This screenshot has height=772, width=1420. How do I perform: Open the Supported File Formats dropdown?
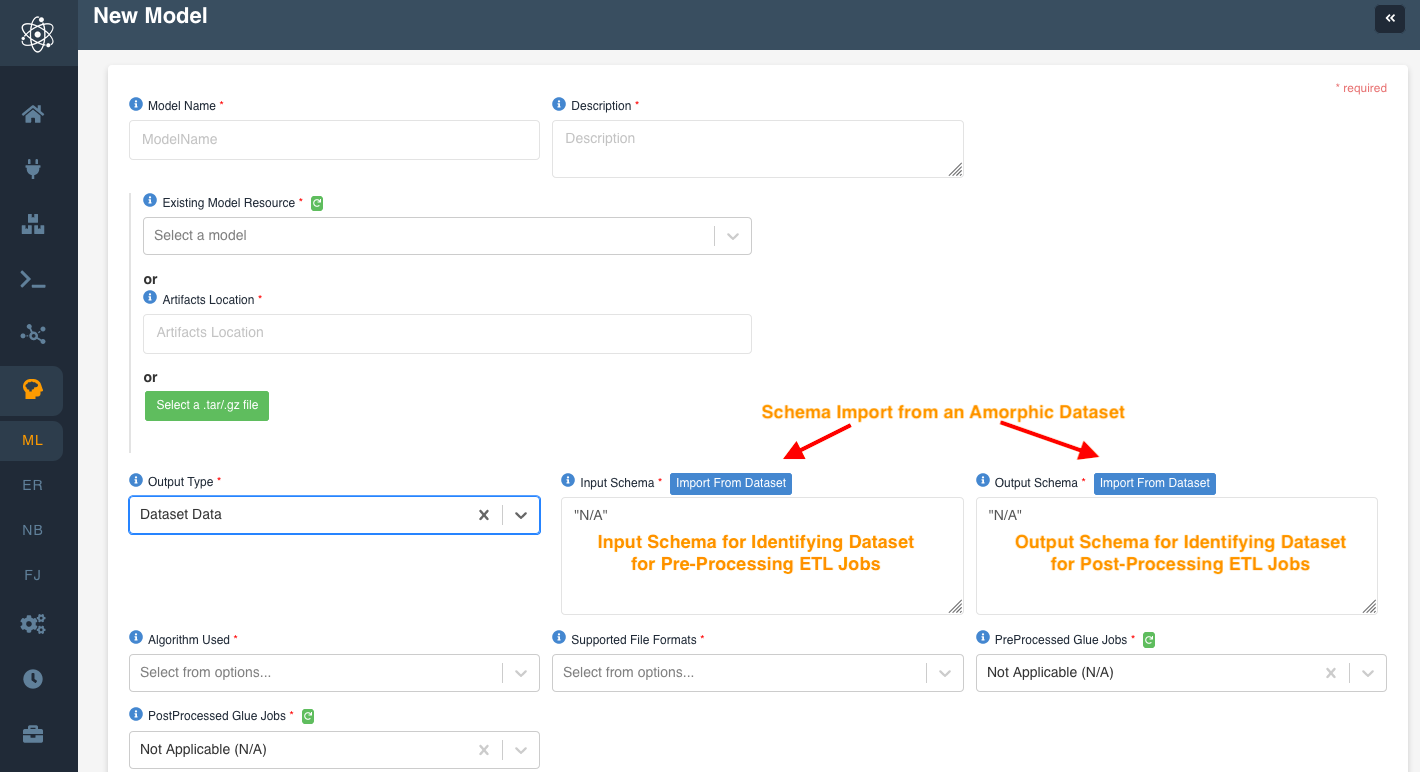click(757, 673)
